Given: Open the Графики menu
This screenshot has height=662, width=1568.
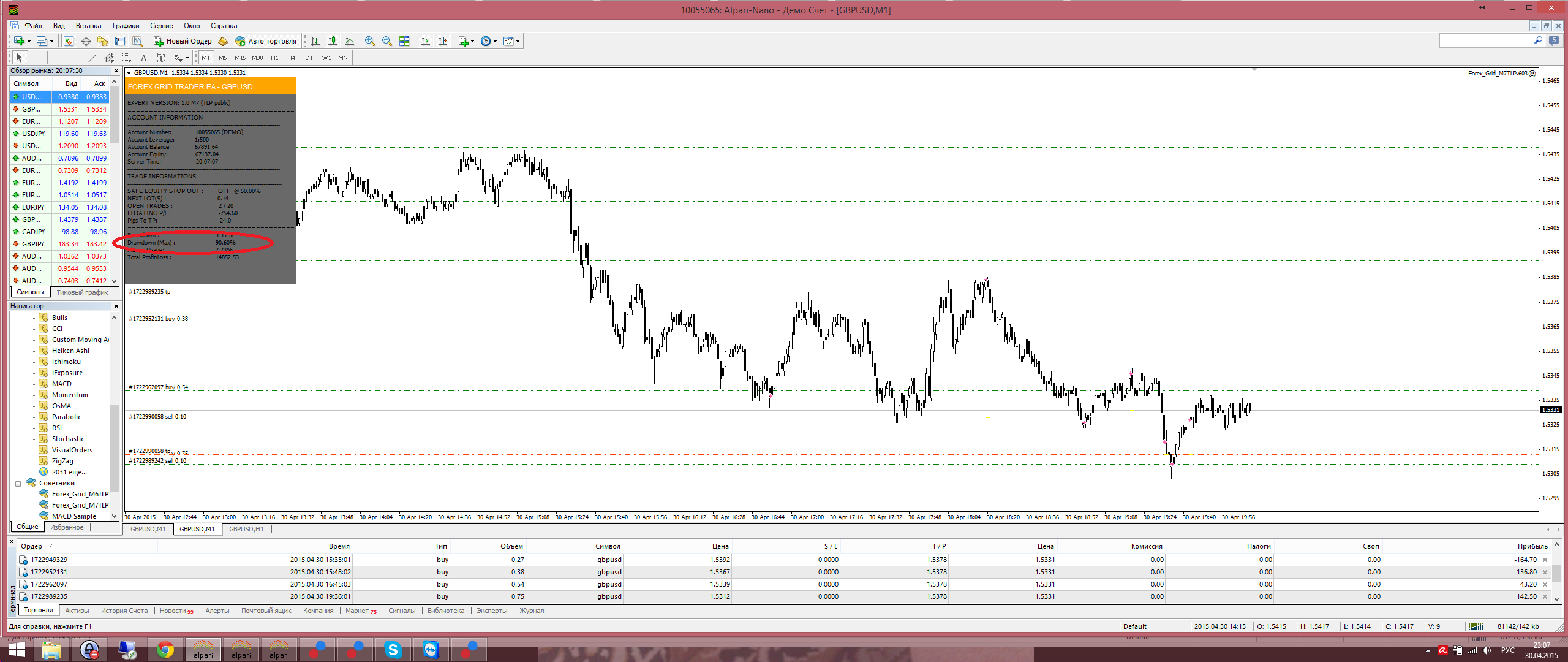Looking at the screenshot, I should pyautogui.click(x=126, y=26).
